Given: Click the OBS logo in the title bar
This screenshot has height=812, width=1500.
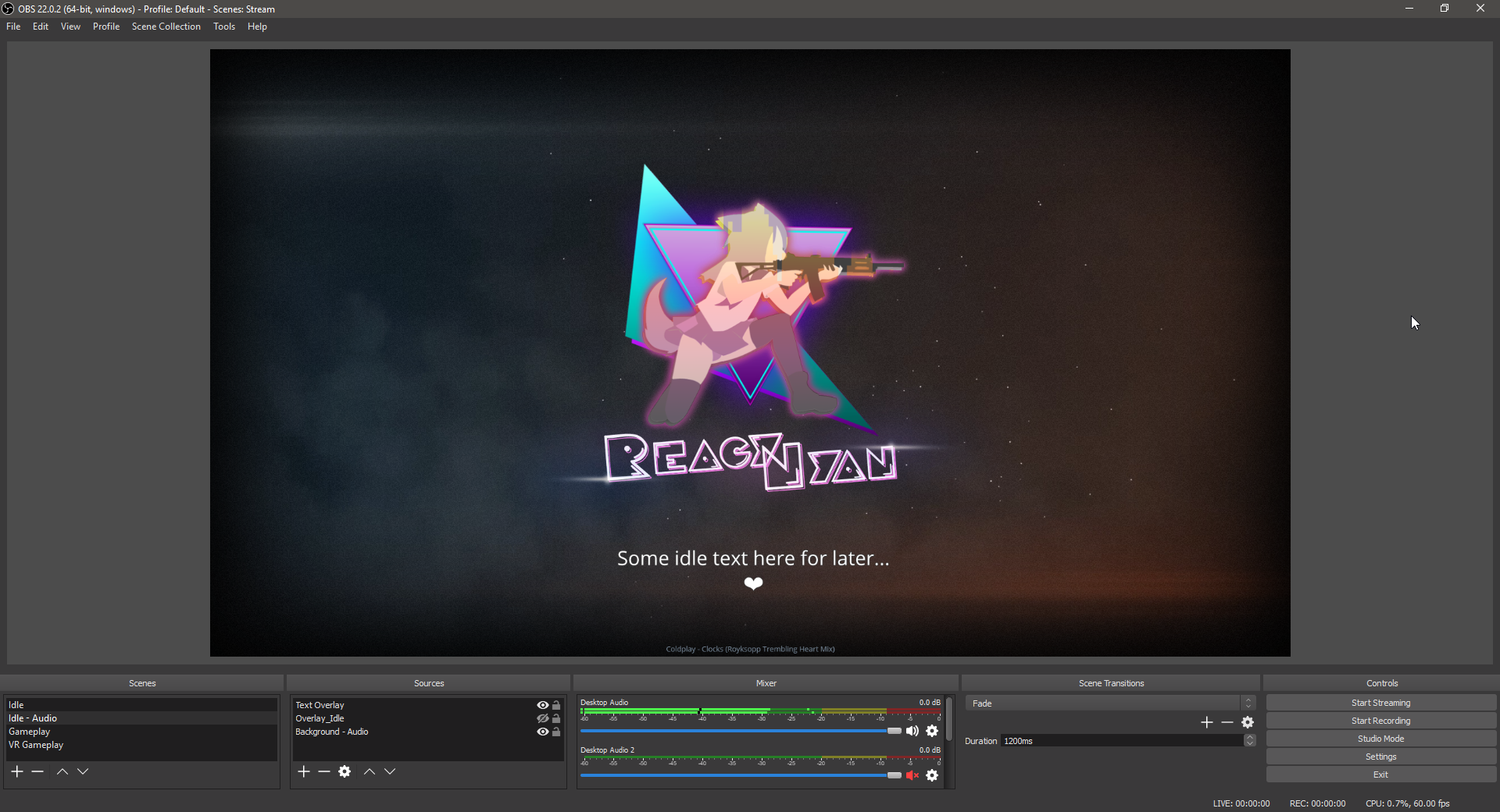Looking at the screenshot, I should point(8,9).
